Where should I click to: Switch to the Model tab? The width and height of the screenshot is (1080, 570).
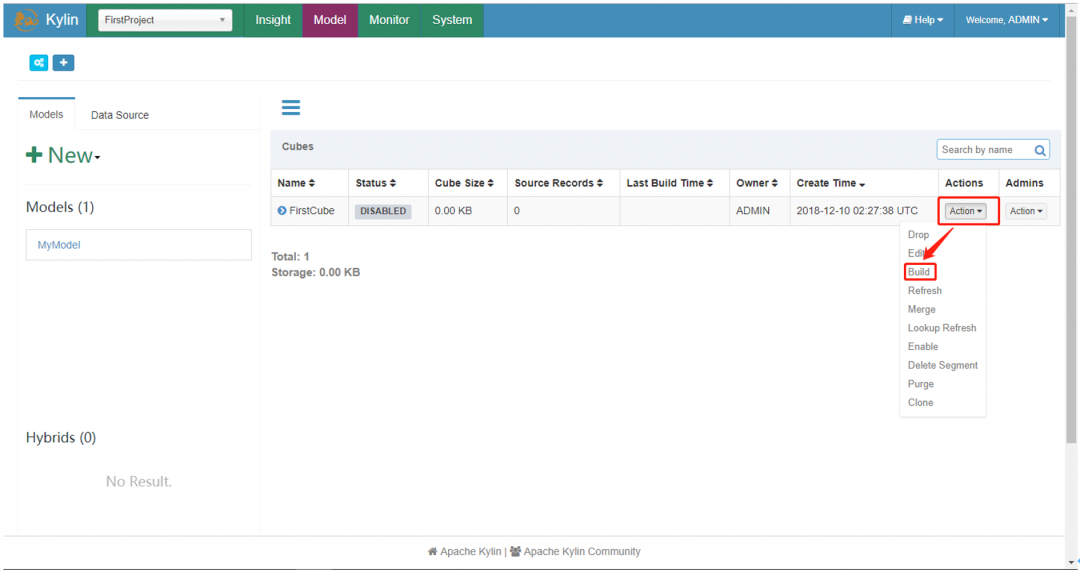pos(330,20)
